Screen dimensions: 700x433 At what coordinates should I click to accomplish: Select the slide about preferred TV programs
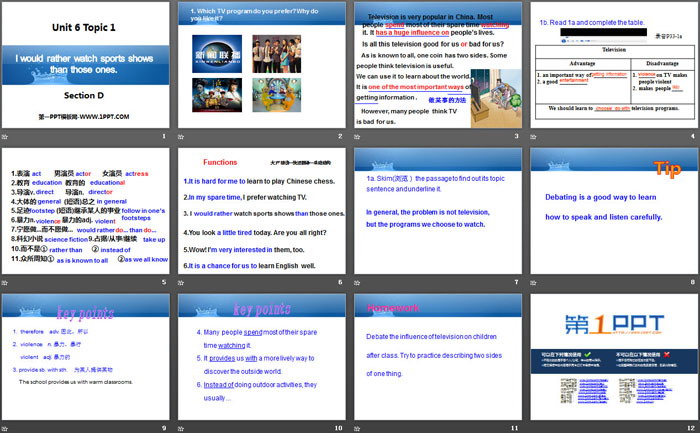(262, 66)
